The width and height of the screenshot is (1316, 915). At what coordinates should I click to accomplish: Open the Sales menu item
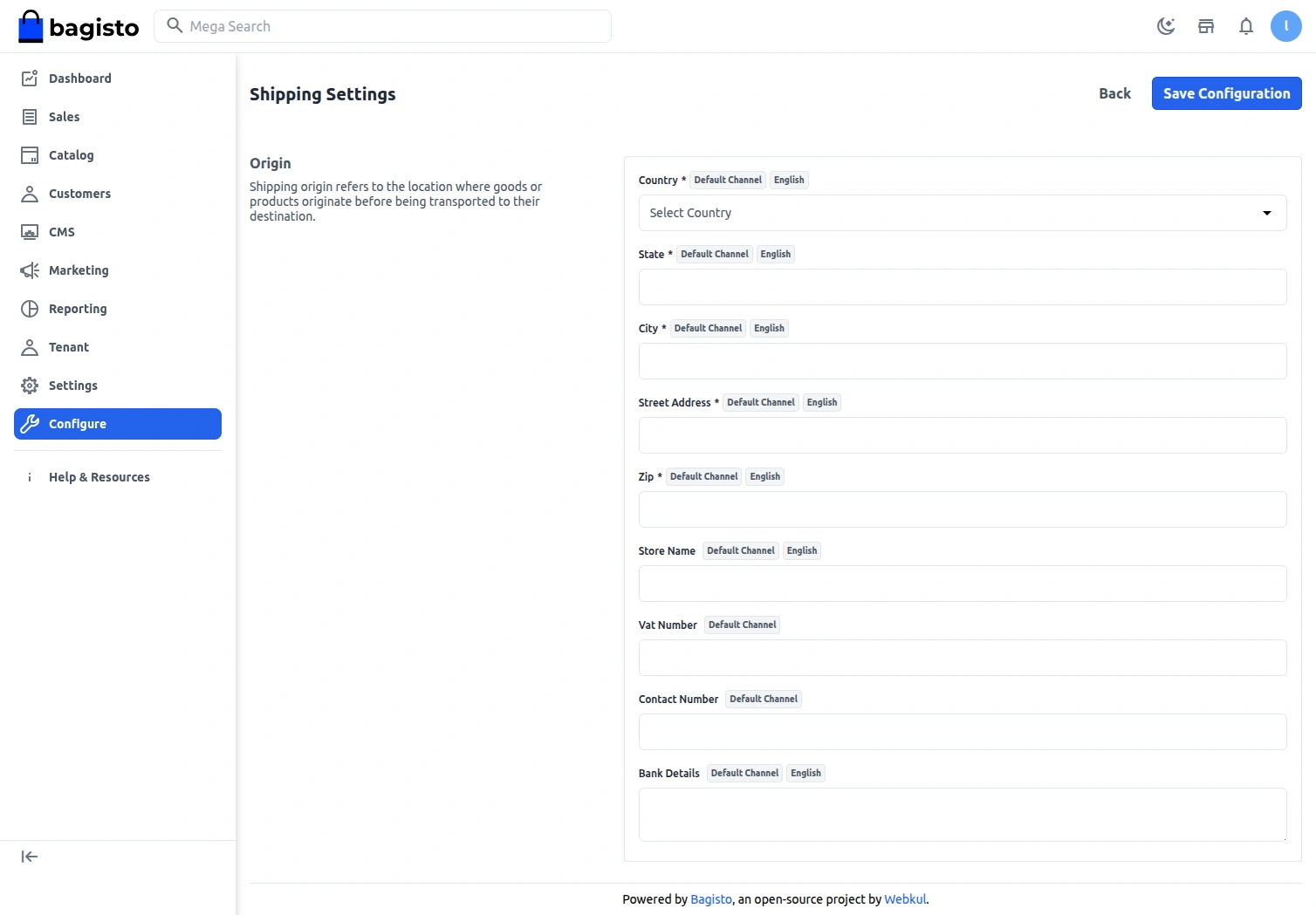[x=118, y=117]
